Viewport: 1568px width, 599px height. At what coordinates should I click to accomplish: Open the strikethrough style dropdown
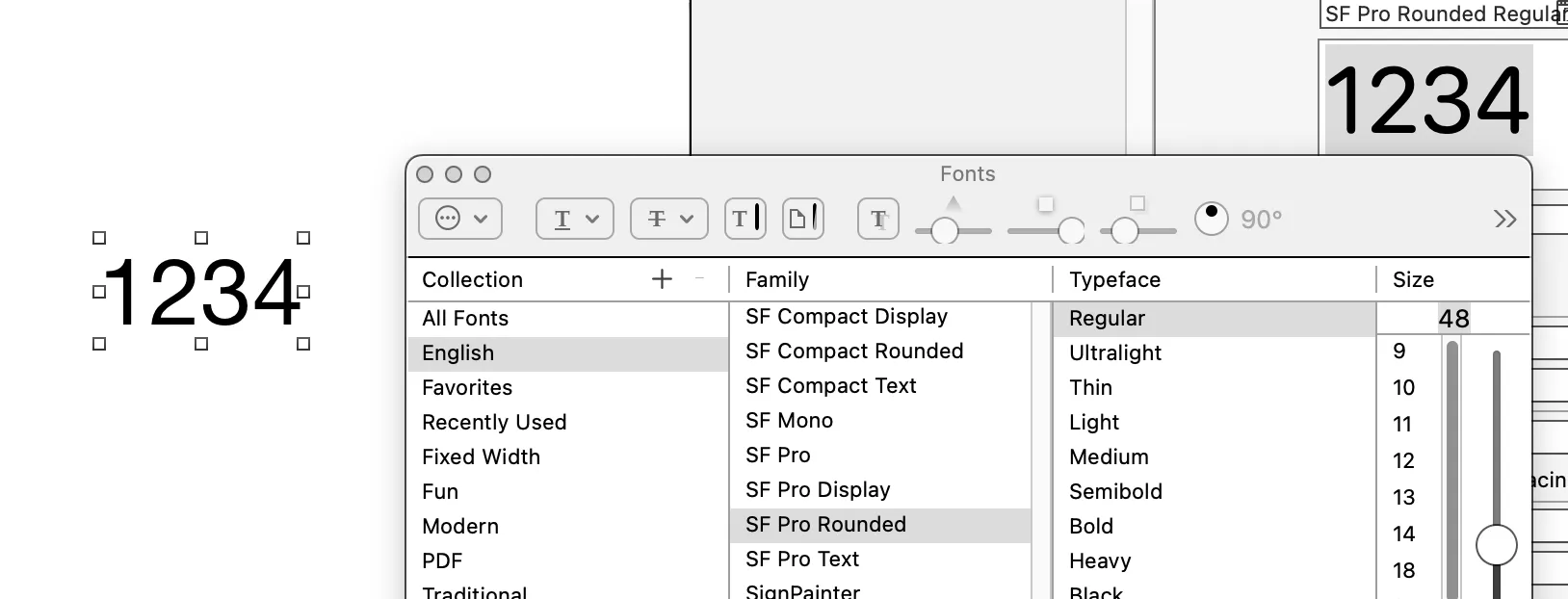(669, 219)
